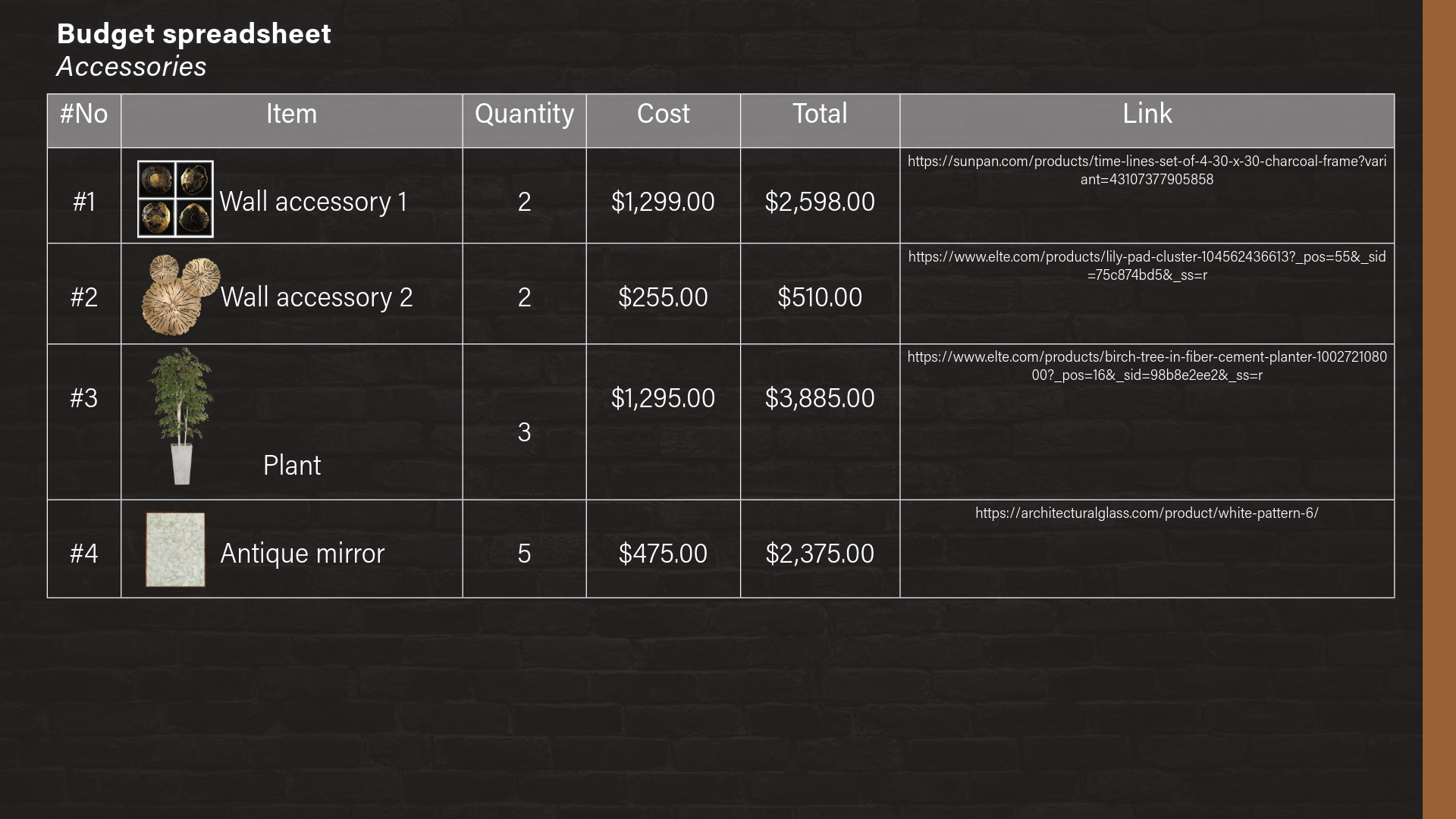
Task: Select the antique mirror sample image
Action: 175,550
